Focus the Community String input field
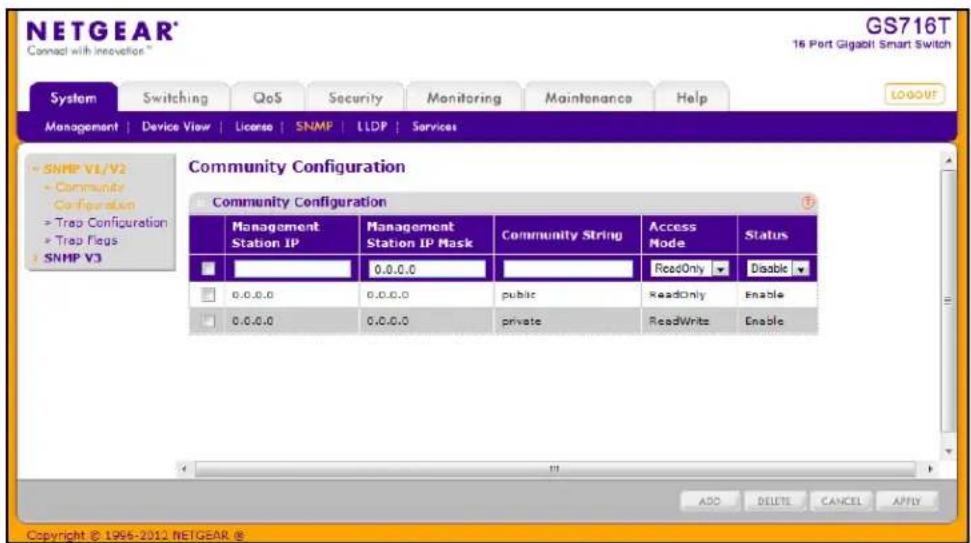This screenshot has width=971, height=543. click(568, 269)
